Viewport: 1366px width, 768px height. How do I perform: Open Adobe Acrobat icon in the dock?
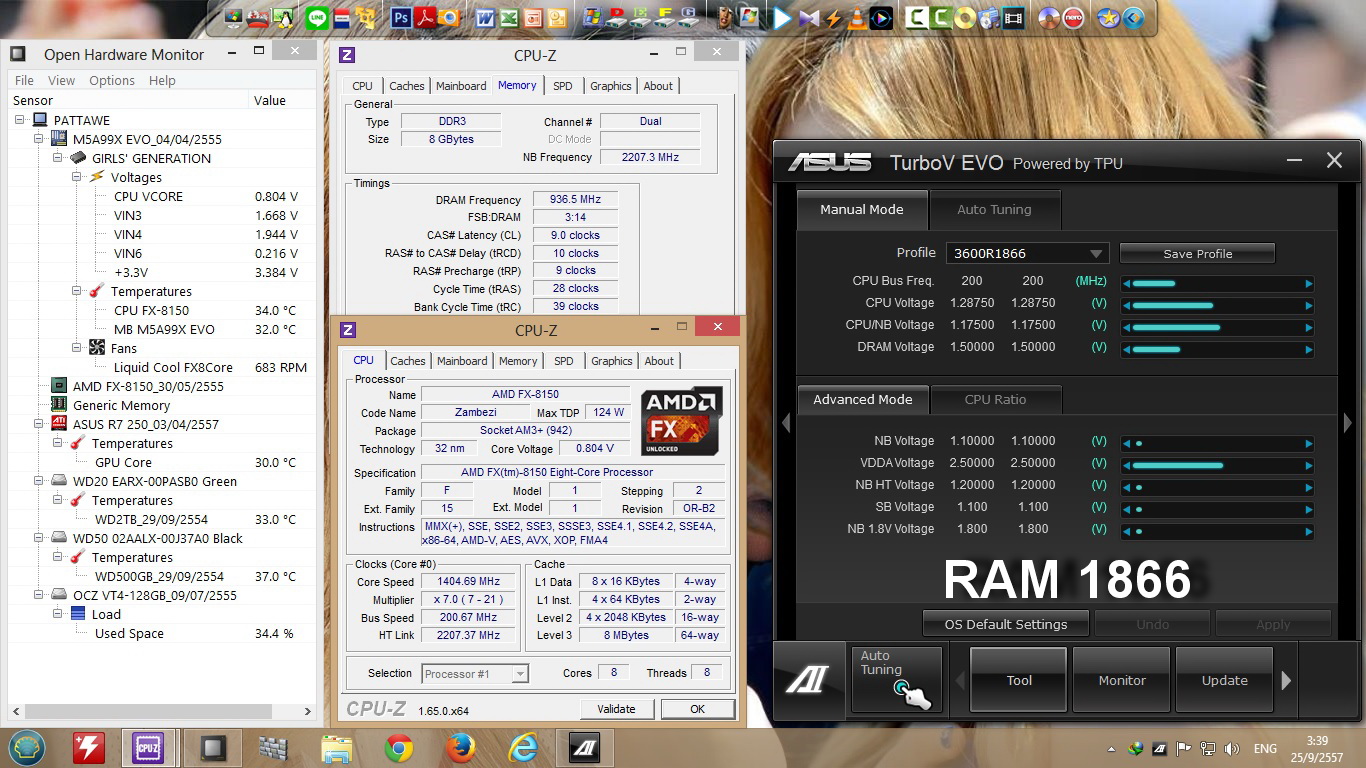pos(425,18)
